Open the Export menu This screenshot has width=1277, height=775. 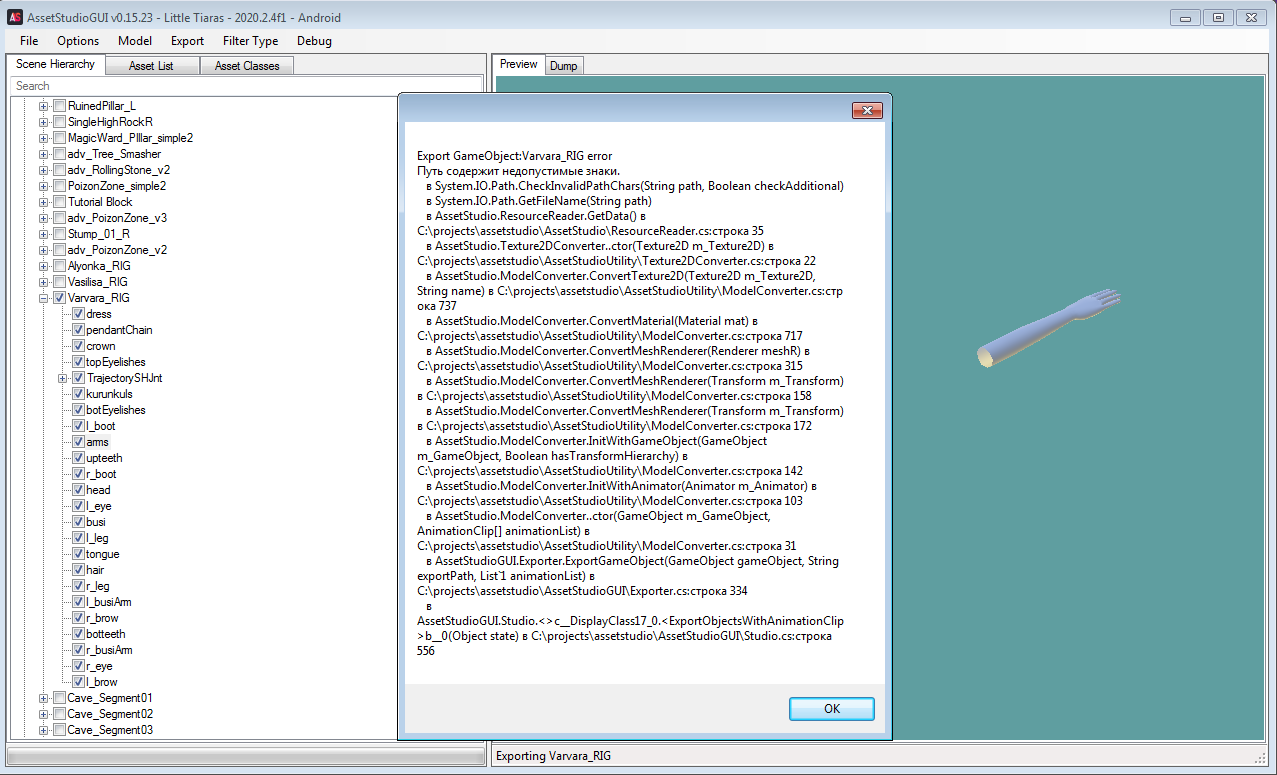[x=187, y=41]
